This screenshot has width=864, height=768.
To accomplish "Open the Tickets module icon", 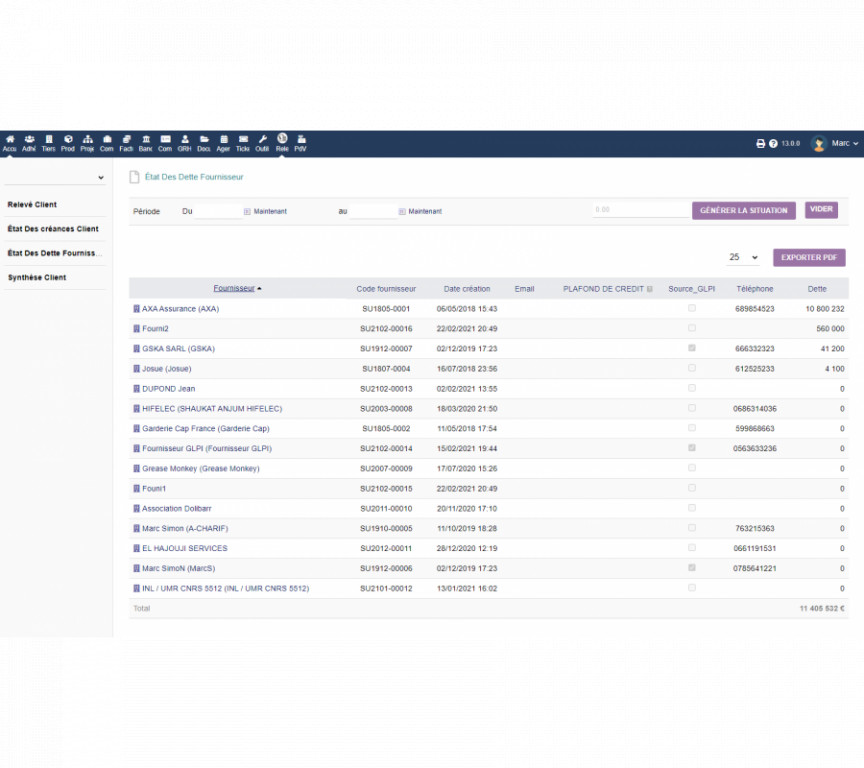I will tap(243, 143).
